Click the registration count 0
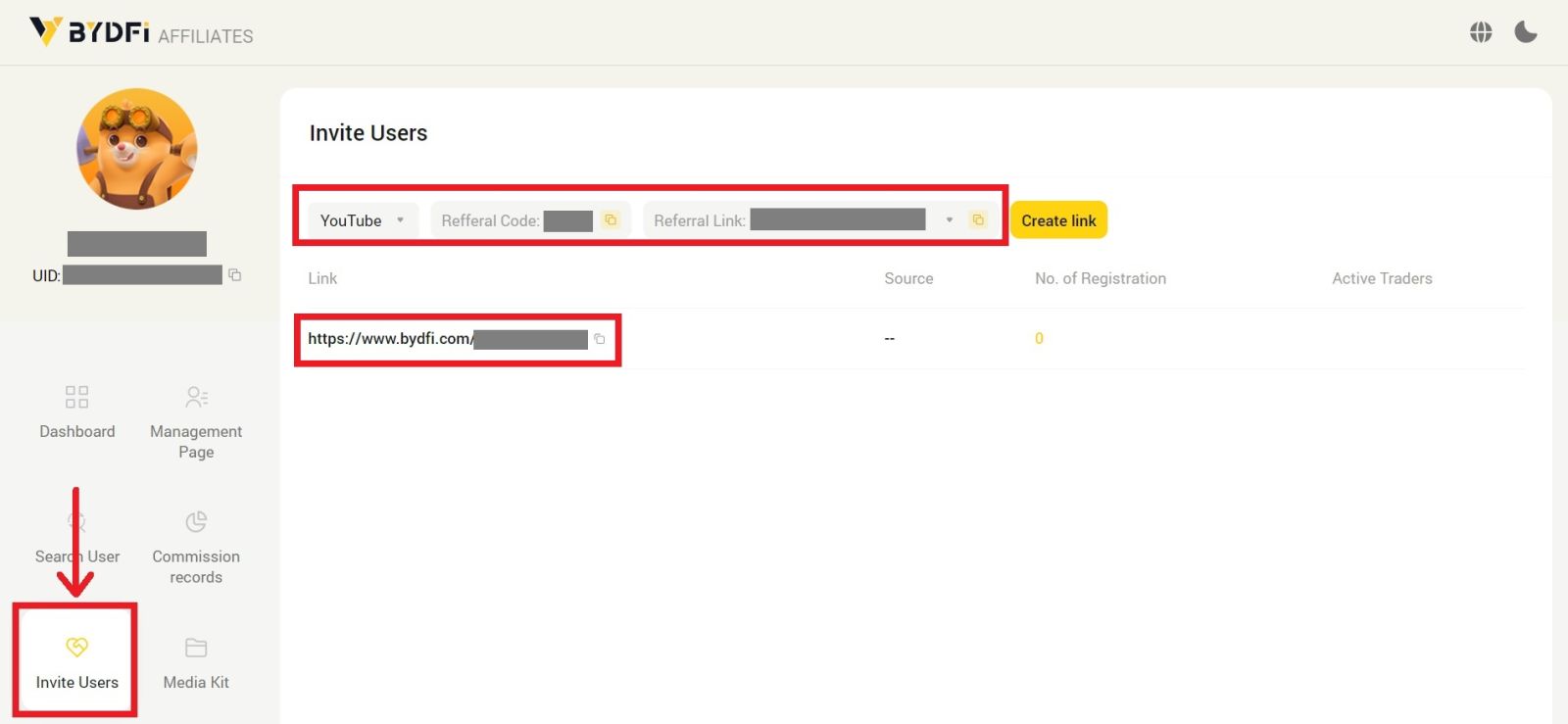Viewport: 1568px width, 724px height. point(1039,339)
